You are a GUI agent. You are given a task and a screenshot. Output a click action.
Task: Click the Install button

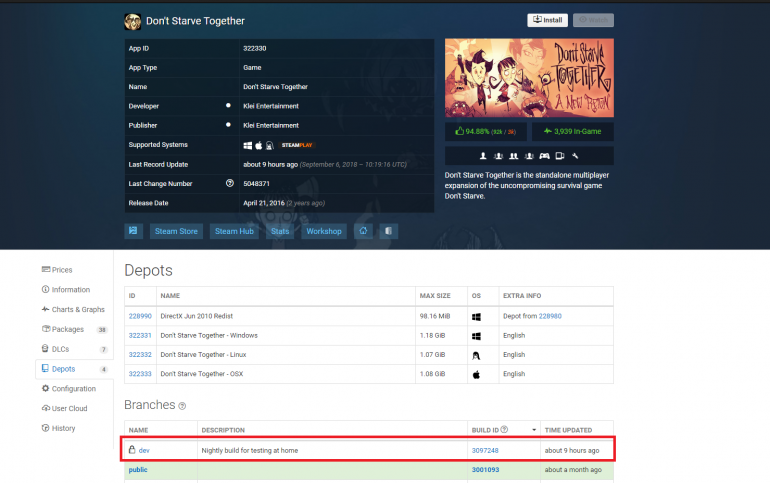(x=548, y=20)
